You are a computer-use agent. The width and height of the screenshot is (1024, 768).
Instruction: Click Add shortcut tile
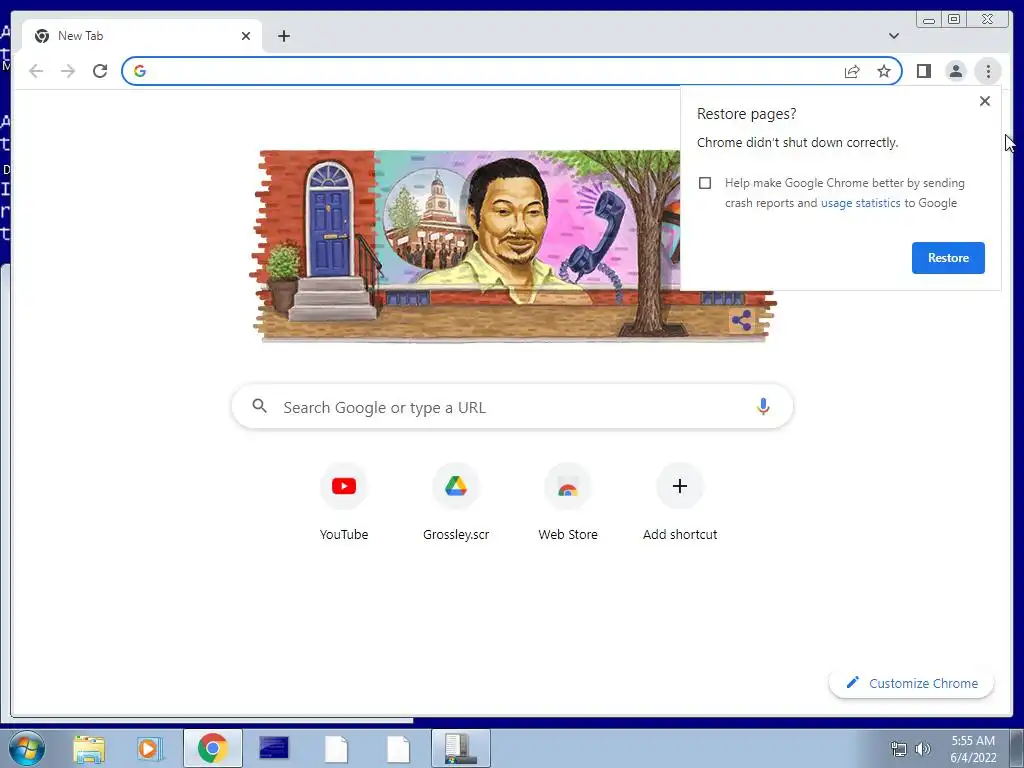680,502
